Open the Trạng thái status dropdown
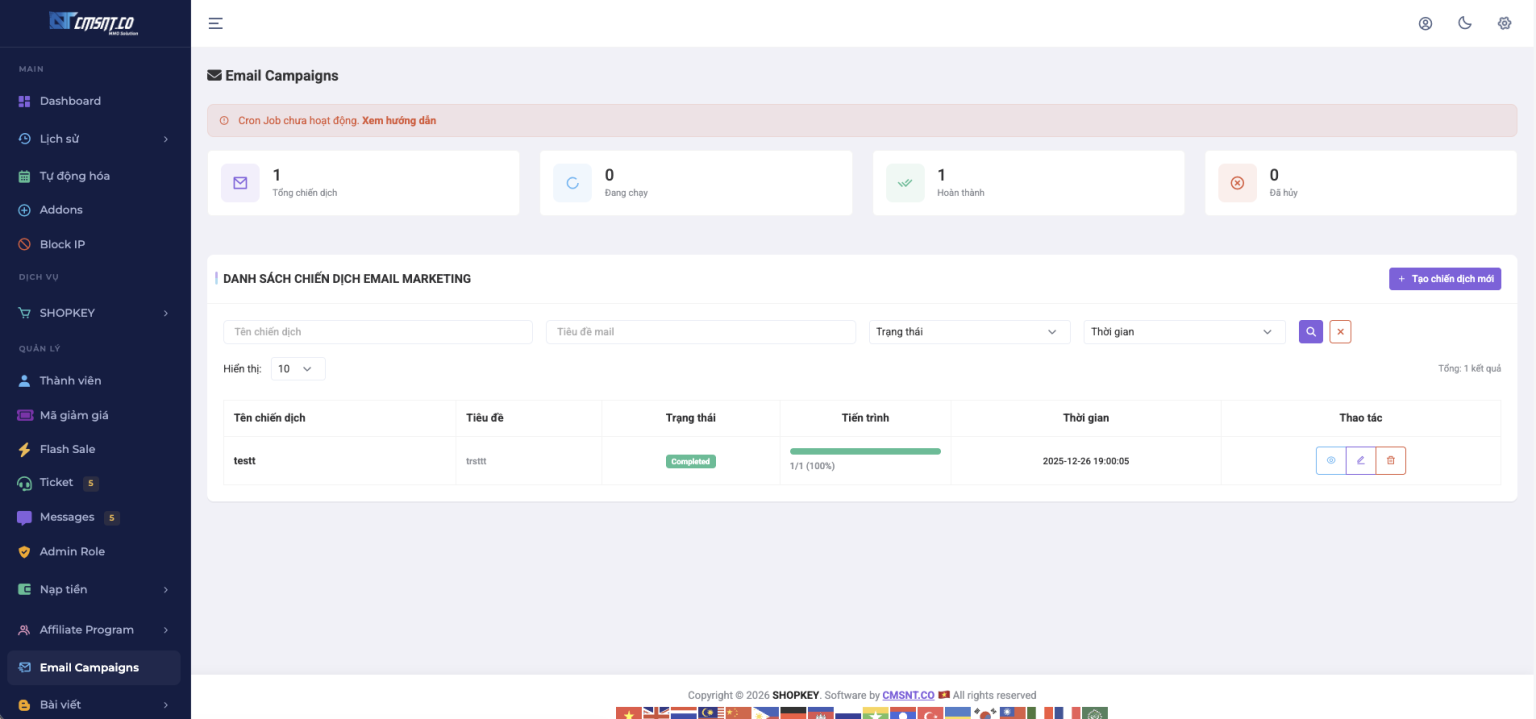The image size is (1536, 719). click(969, 331)
